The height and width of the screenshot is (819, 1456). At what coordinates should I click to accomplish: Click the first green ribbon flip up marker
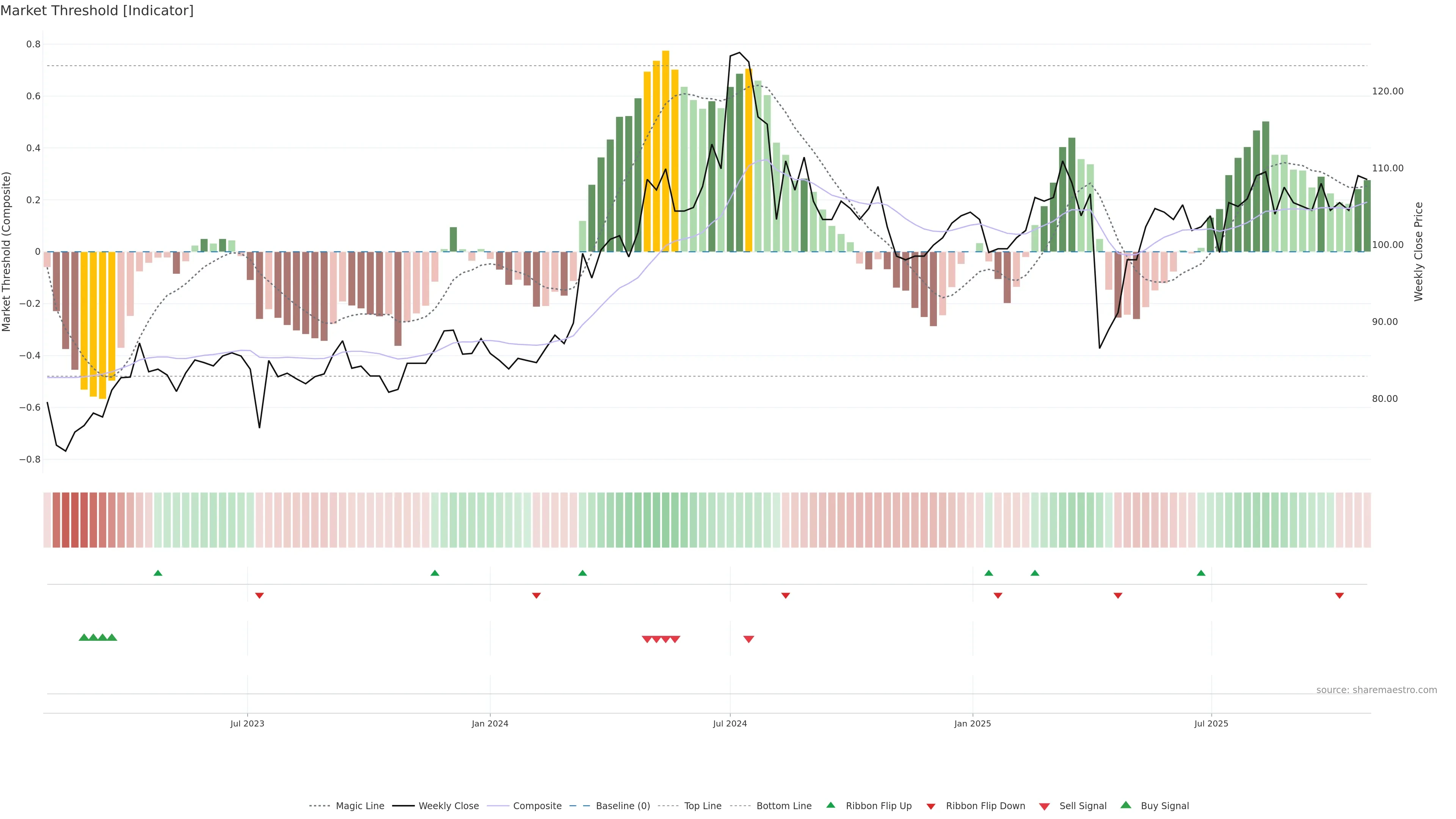coord(158,573)
